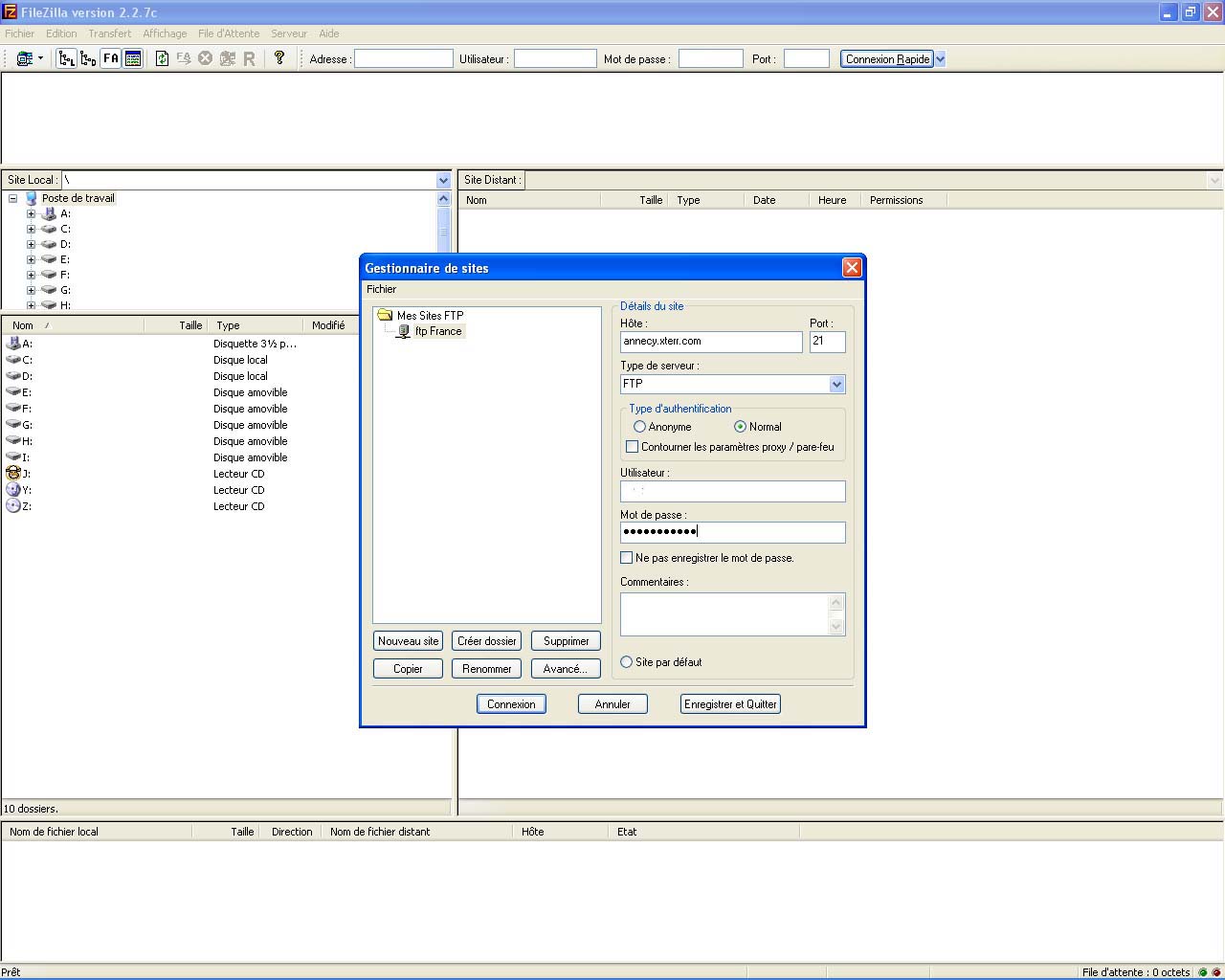
Task: Click the Connexion button
Action: click(511, 704)
